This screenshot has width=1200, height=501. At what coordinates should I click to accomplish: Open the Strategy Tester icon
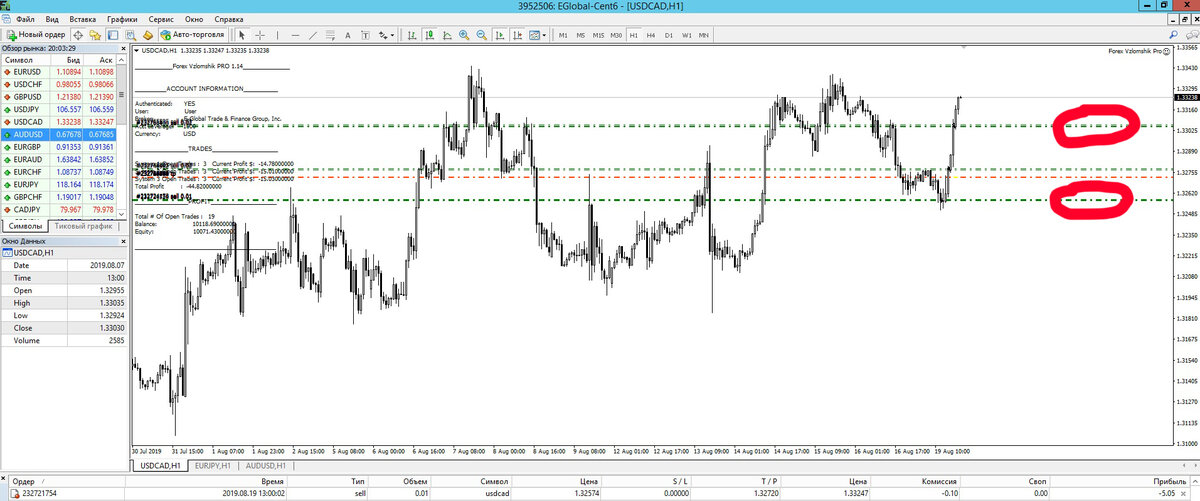[x=131, y=35]
